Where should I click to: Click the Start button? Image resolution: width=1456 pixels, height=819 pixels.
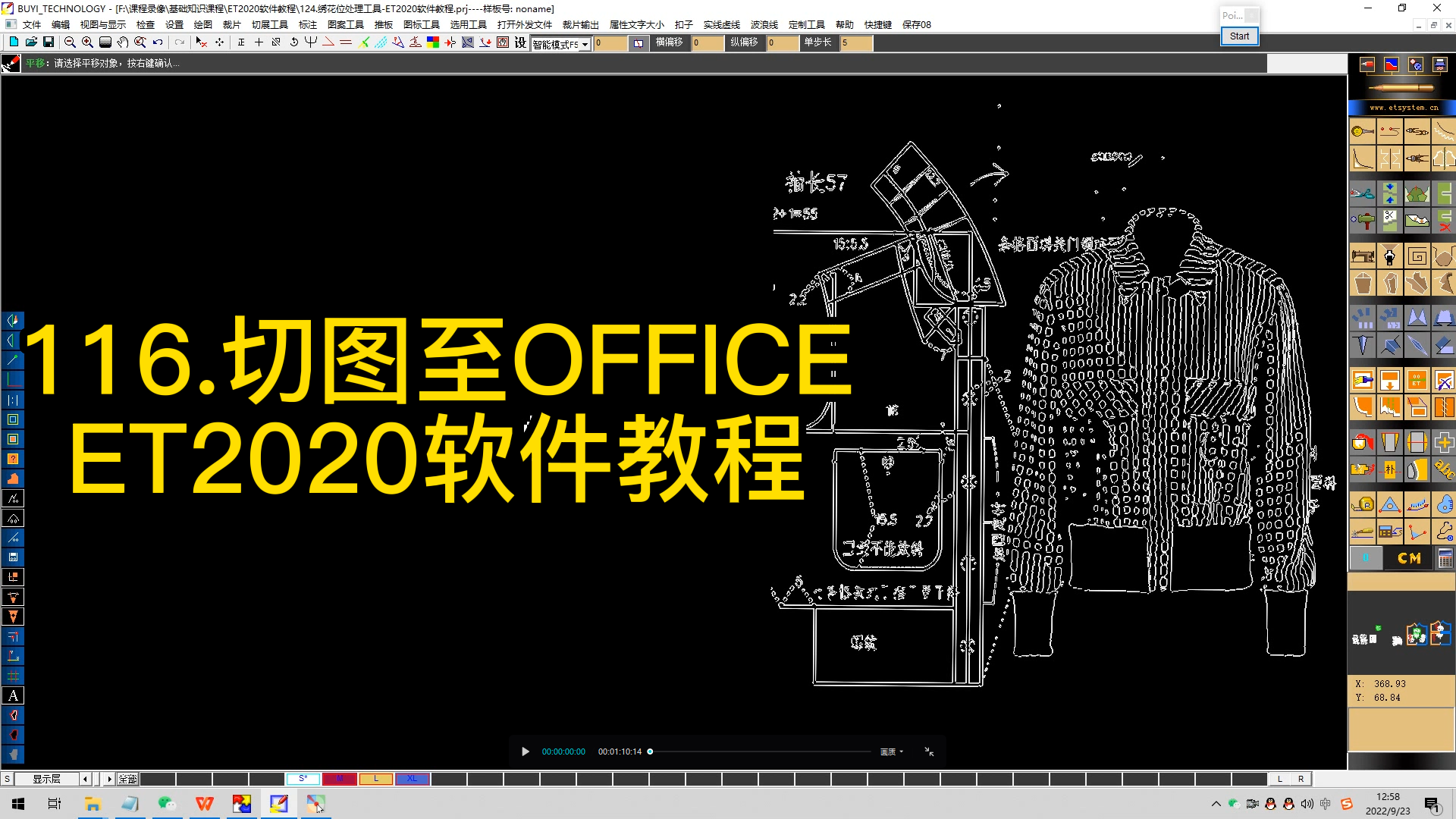[x=1239, y=36]
